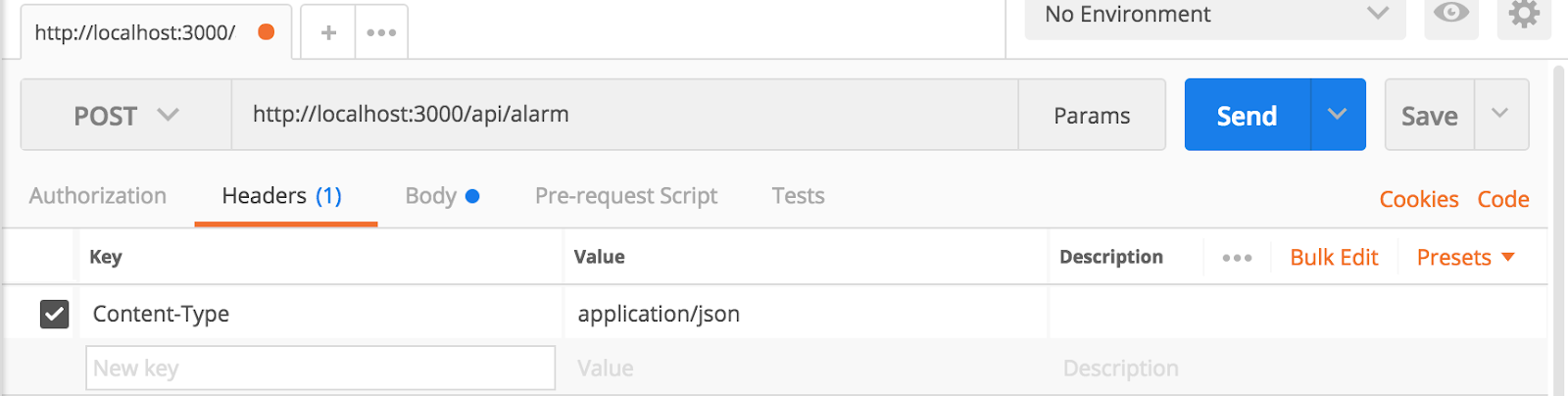Click the orange unsaved dot on request tab
This screenshot has height=396, width=1568.
click(x=266, y=31)
